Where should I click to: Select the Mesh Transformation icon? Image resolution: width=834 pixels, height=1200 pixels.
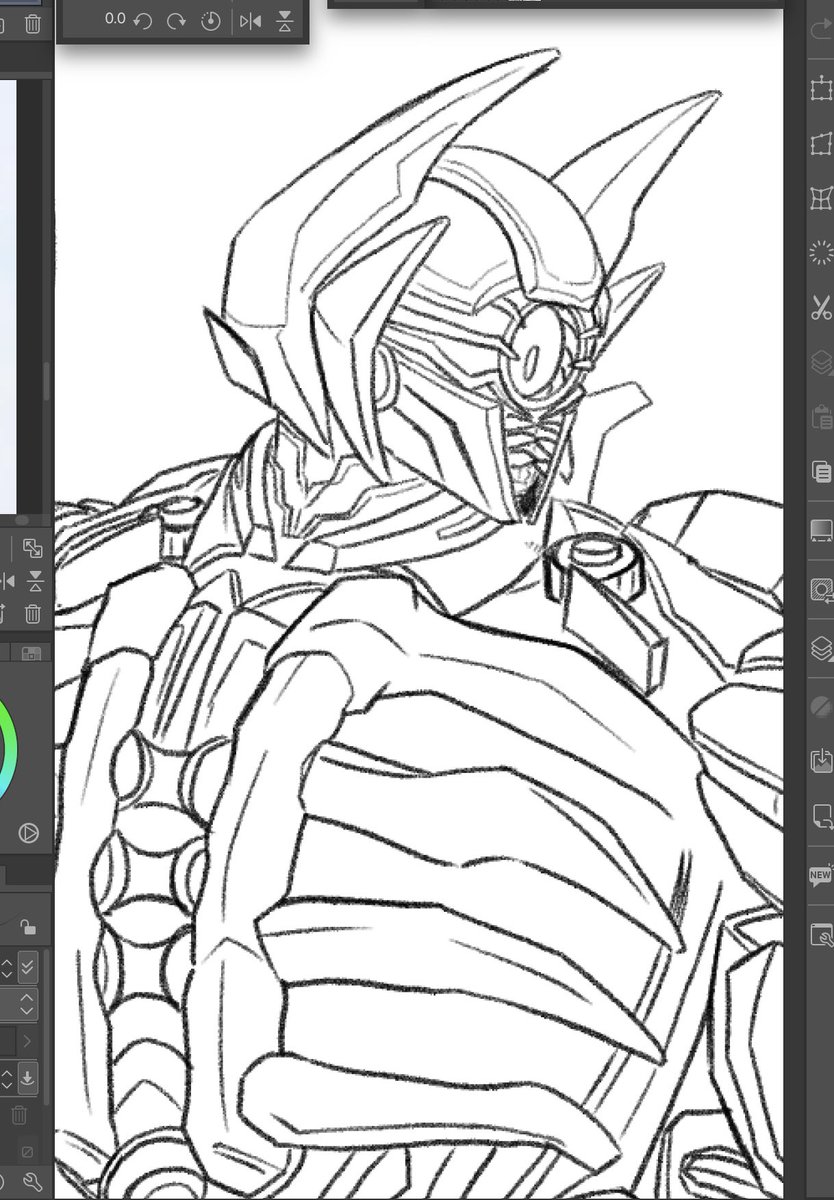821,198
